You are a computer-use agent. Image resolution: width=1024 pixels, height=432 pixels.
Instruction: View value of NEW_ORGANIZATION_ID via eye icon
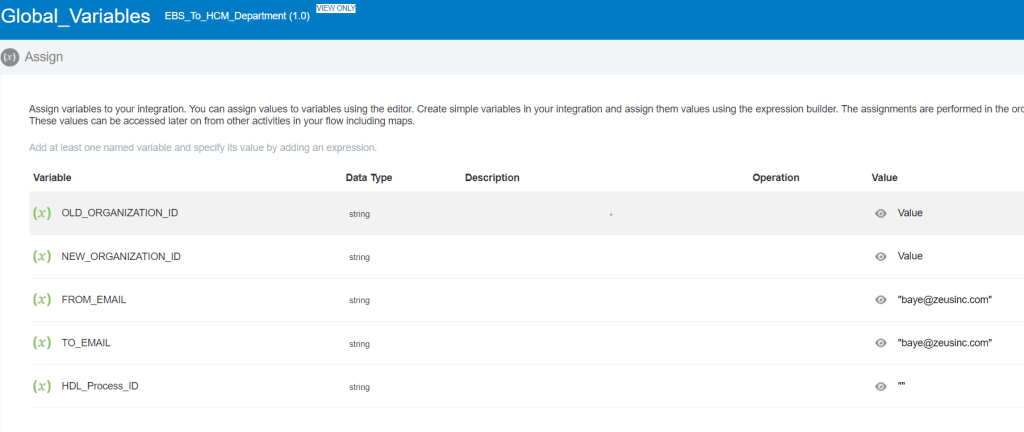point(881,256)
